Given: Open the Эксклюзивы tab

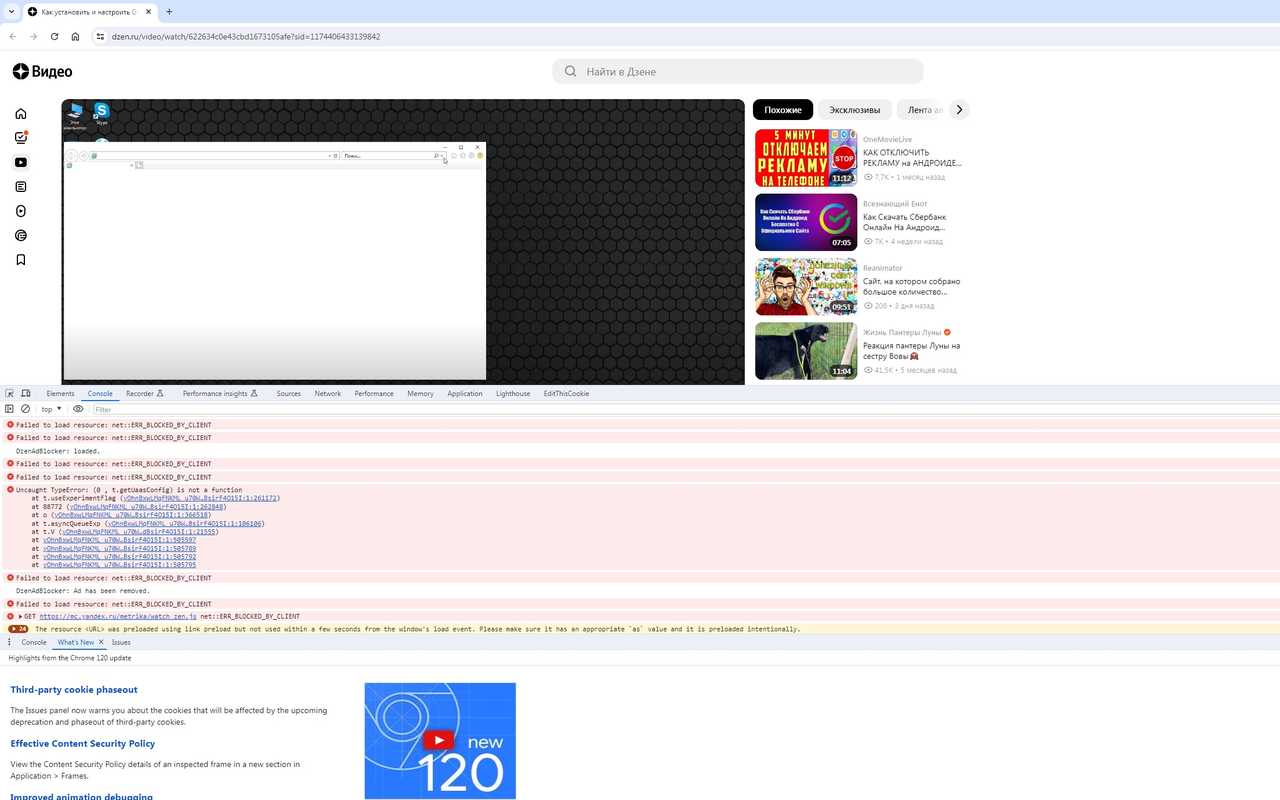Looking at the screenshot, I should (x=855, y=110).
